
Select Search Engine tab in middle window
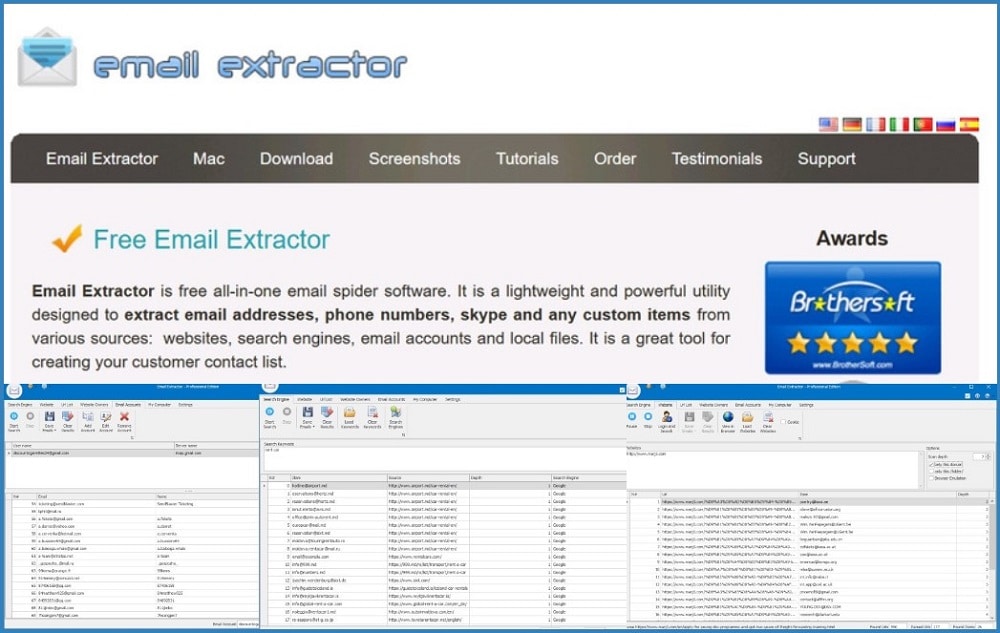(x=276, y=399)
